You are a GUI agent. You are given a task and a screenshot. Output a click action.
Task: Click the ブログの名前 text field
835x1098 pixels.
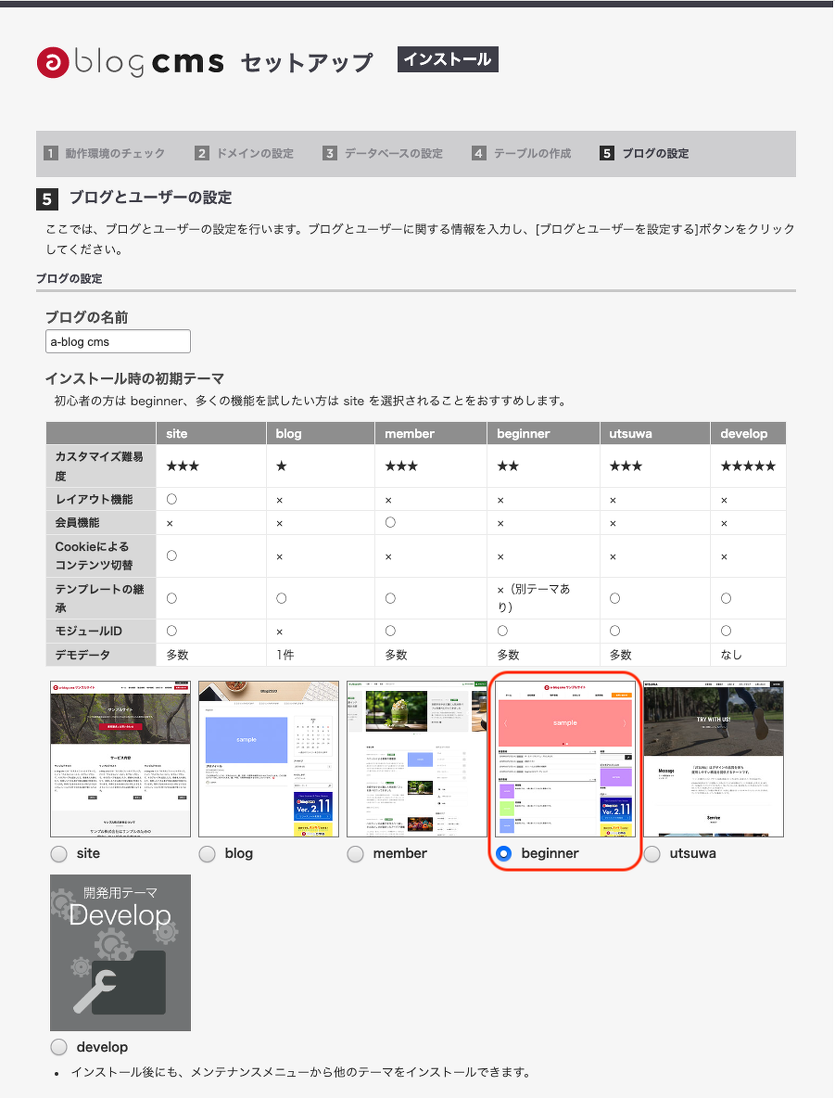tap(118, 342)
